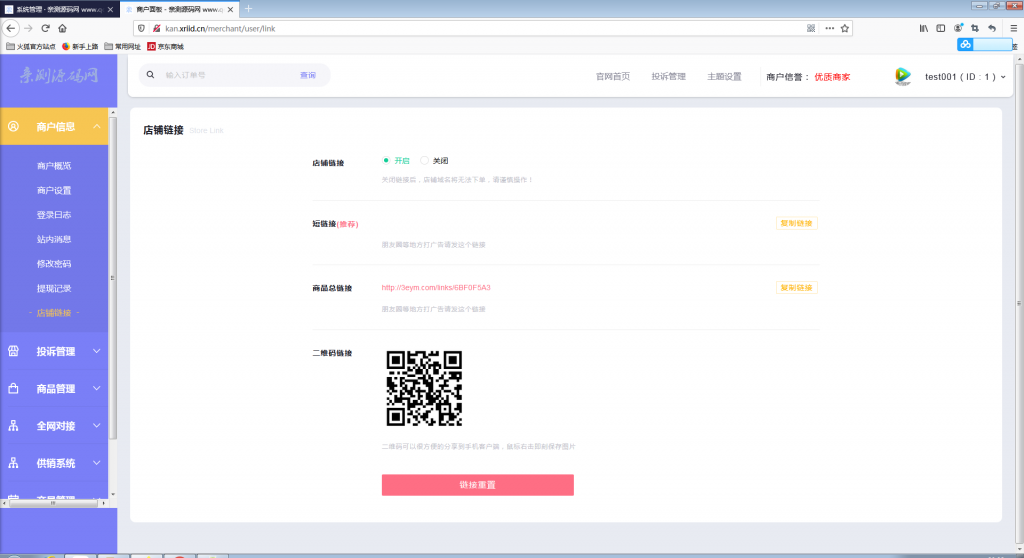Click 复制链接 for the 商品总链接 row
Screen dimensions: 1024x558
point(796,288)
